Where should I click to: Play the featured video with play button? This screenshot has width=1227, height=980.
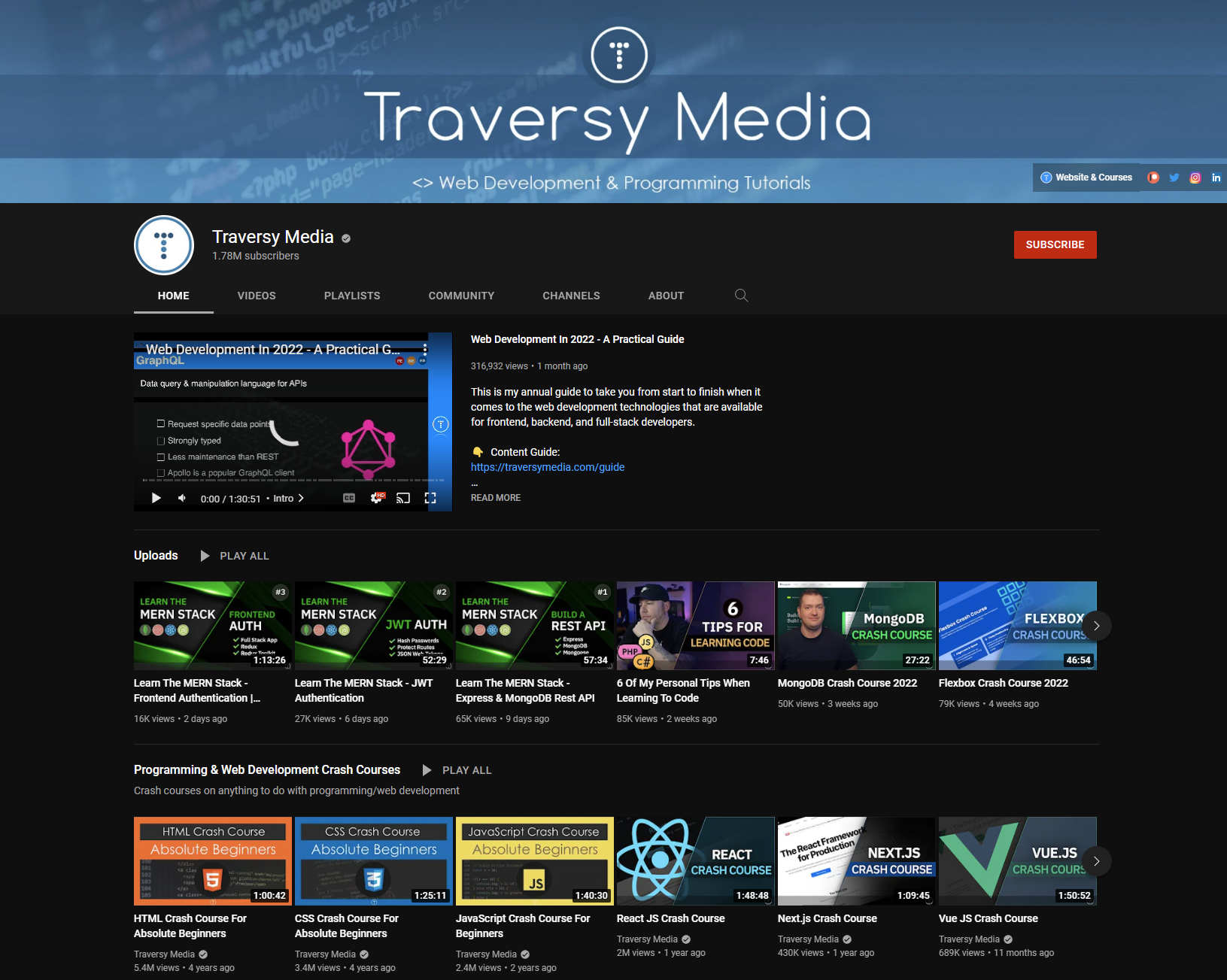pos(156,498)
